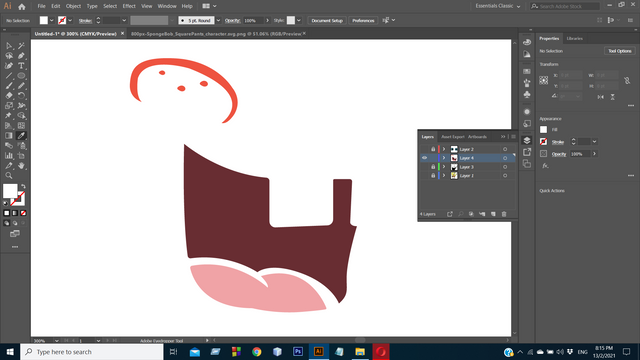The image size is (640, 360).
Task: Open the control bar fill color dropdown
Action: [x=51, y=20]
